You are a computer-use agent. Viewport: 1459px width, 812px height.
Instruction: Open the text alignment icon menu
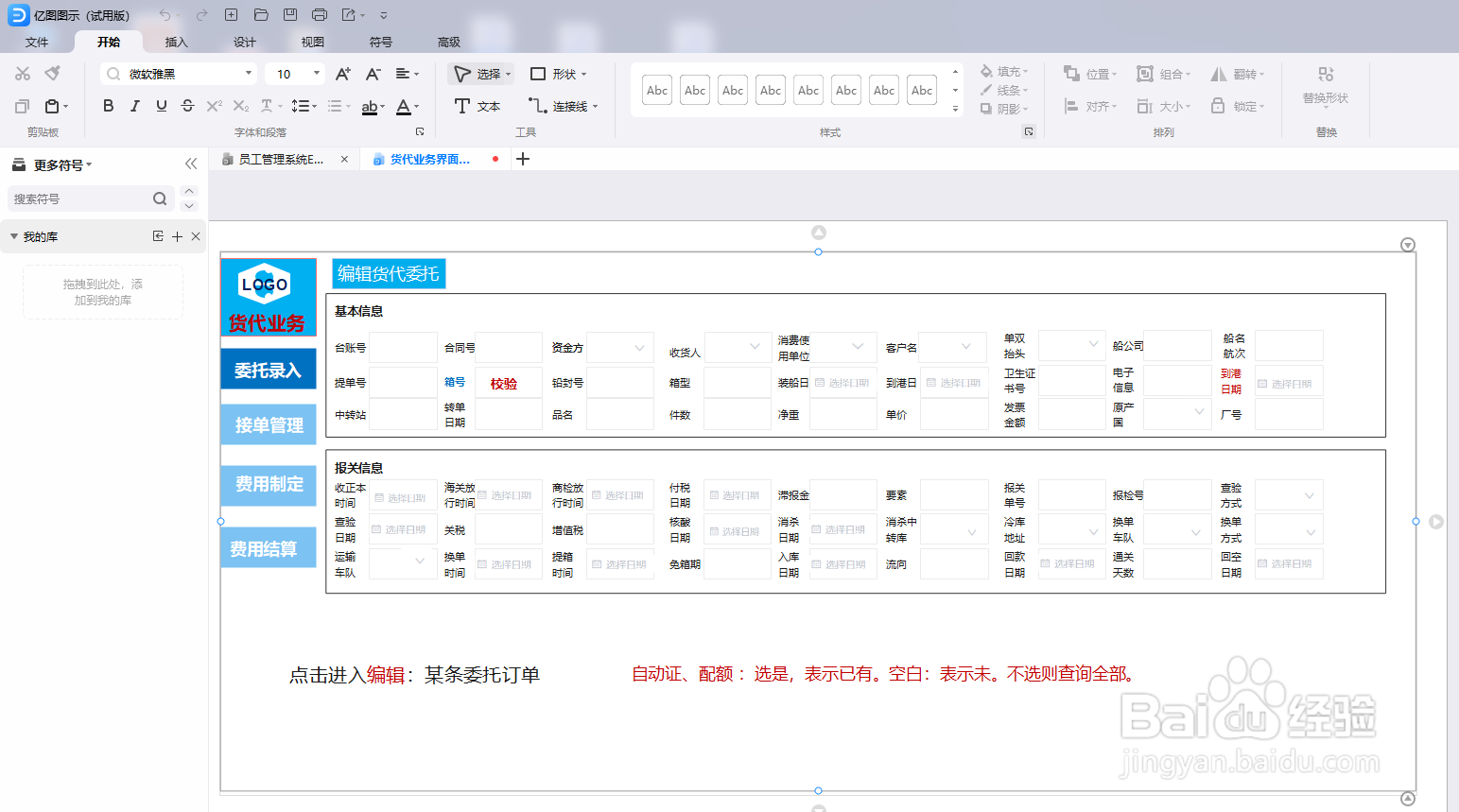pyautogui.click(x=407, y=74)
